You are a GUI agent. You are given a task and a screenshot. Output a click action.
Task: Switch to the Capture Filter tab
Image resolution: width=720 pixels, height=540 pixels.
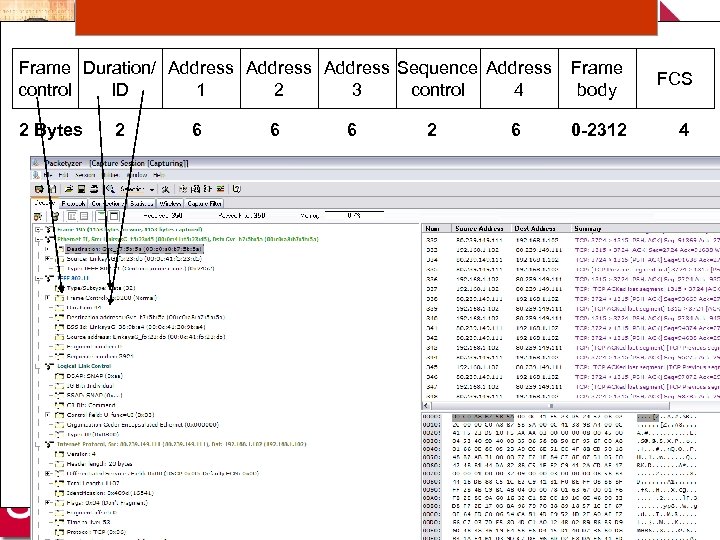coord(204,203)
